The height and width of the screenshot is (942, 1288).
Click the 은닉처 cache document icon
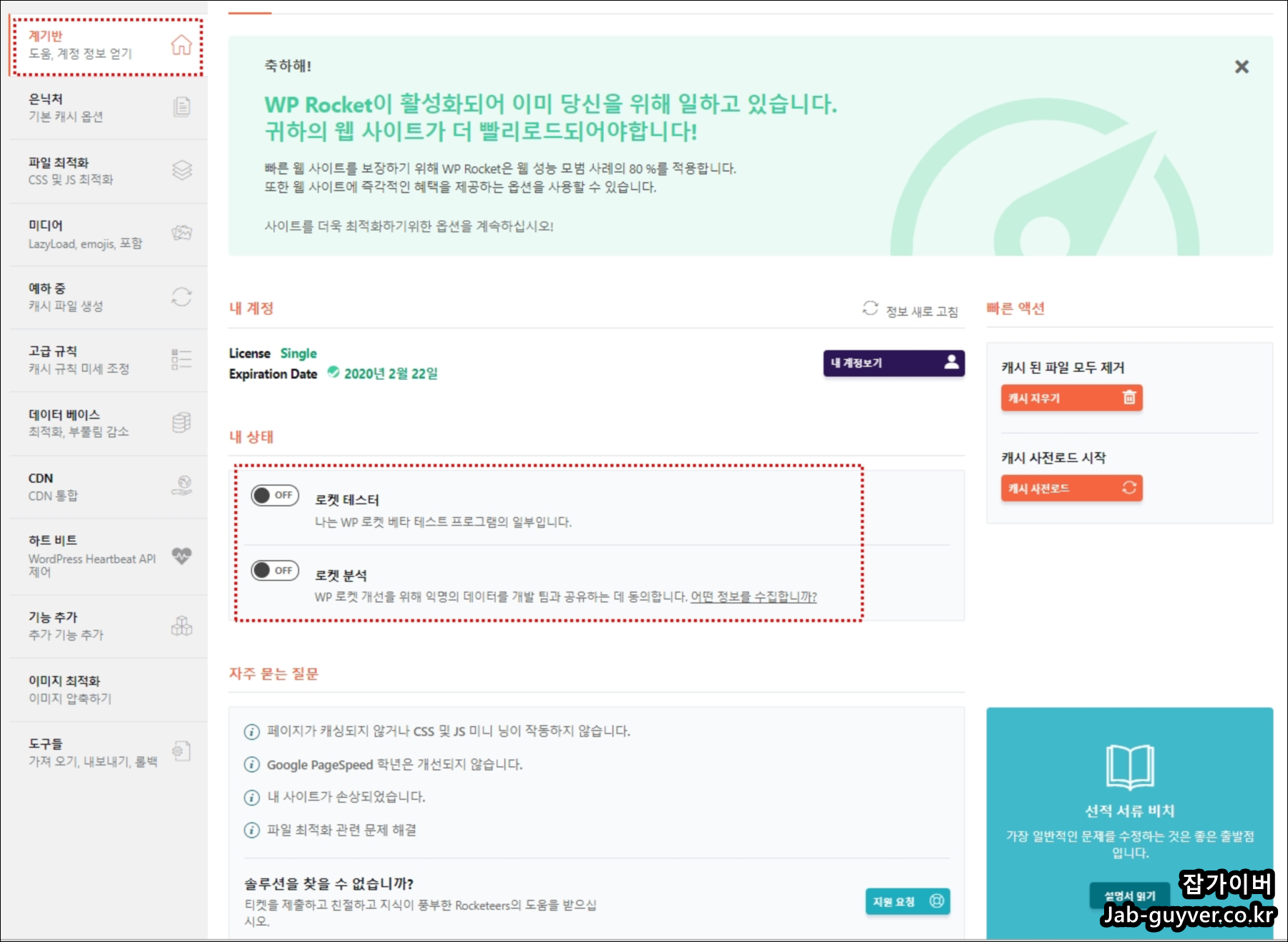click(x=182, y=107)
